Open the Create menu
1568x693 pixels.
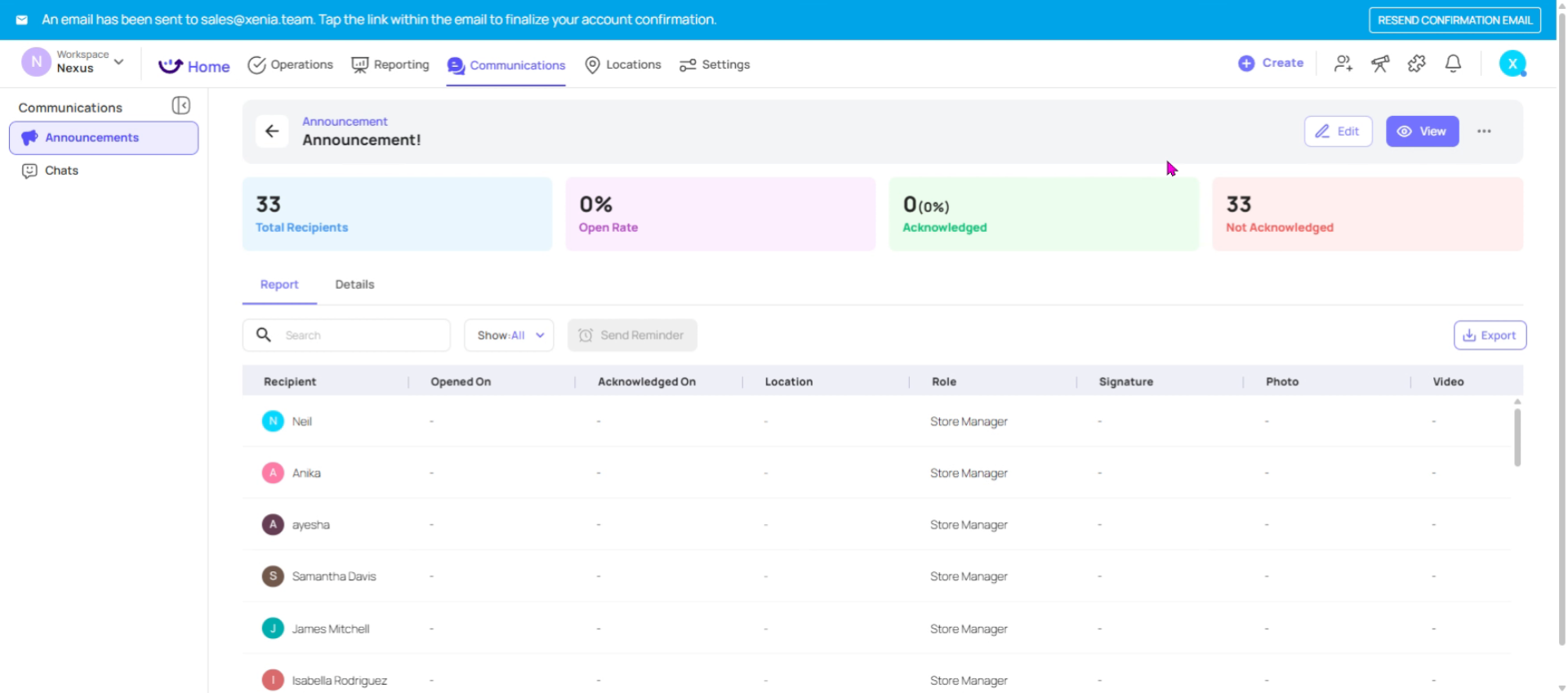click(1271, 63)
